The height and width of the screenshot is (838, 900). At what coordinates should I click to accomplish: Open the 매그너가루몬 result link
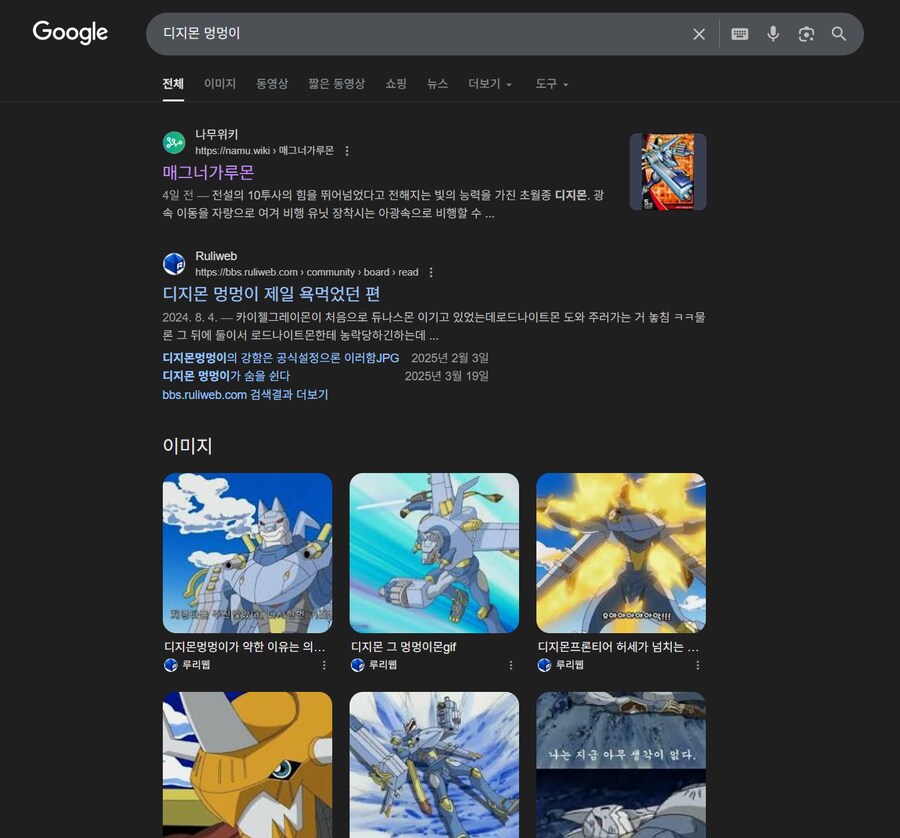[208, 172]
